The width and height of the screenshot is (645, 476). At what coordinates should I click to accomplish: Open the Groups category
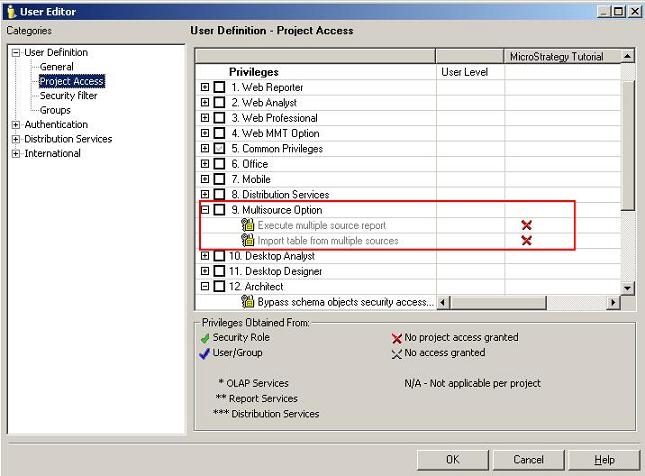(54, 110)
